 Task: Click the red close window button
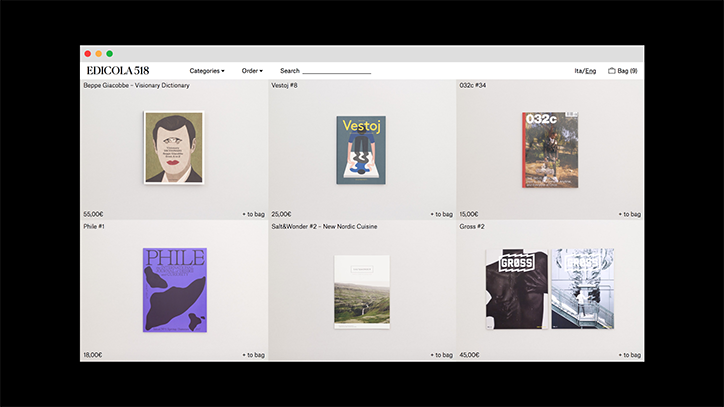tap(88, 54)
